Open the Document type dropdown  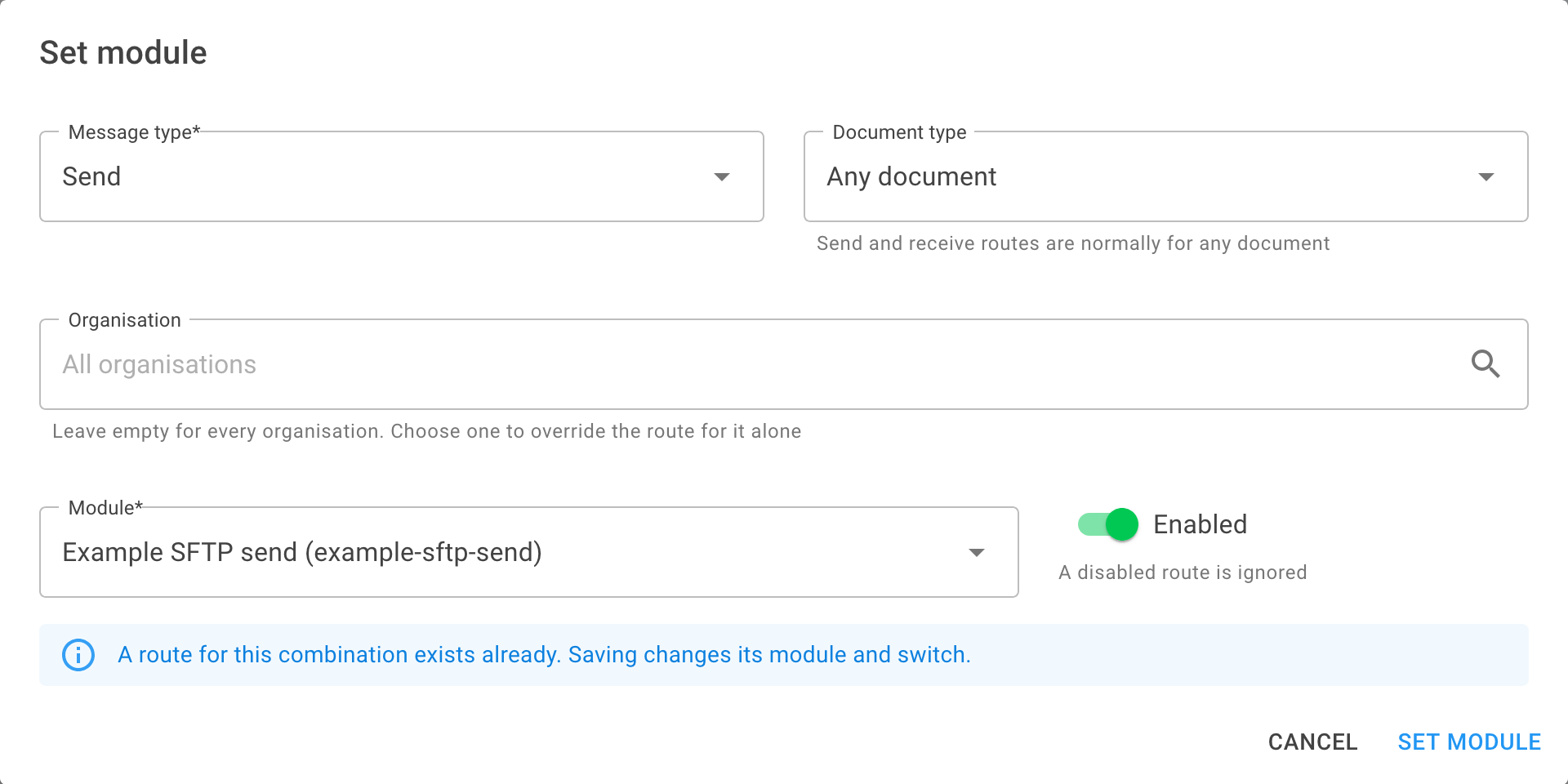[1165, 176]
